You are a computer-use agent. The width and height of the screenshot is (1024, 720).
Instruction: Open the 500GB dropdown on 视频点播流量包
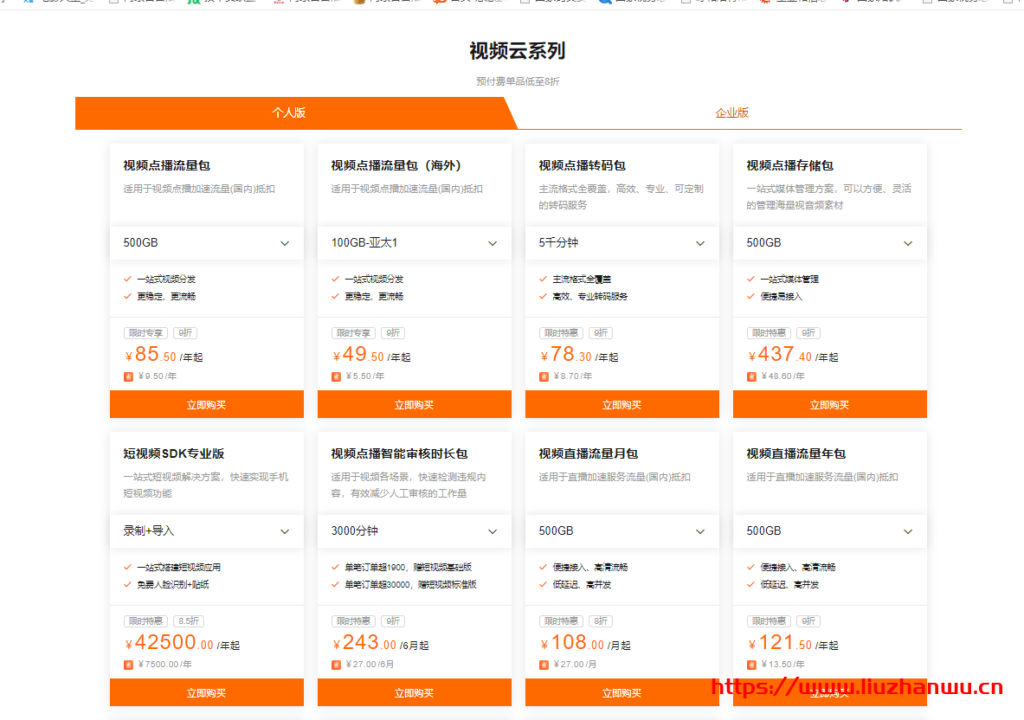206,243
